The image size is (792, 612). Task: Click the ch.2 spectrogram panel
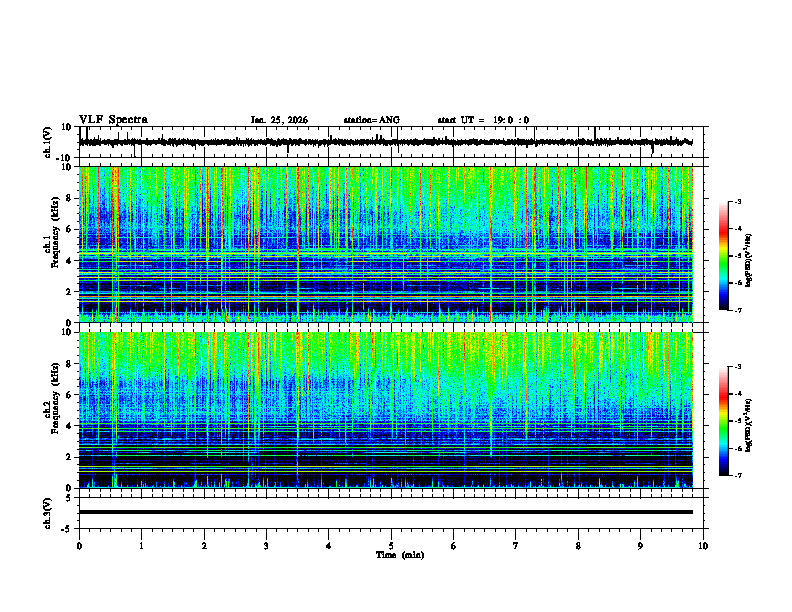385,410
